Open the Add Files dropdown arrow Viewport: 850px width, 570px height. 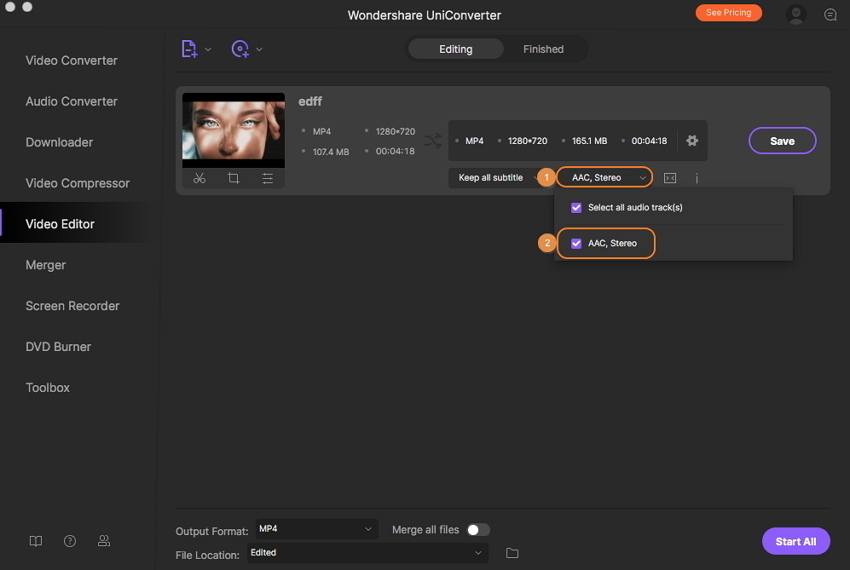pyautogui.click(x=208, y=49)
